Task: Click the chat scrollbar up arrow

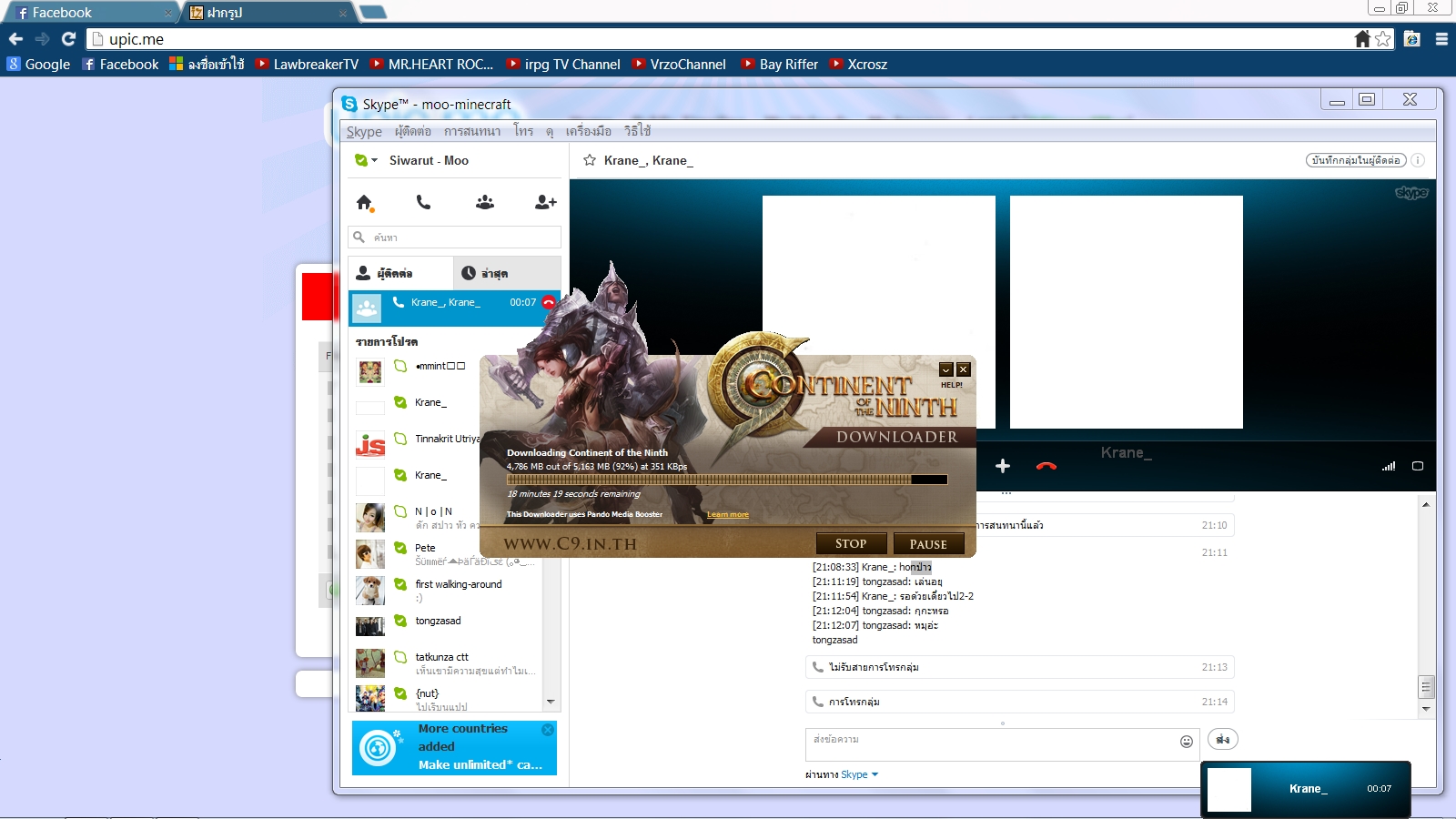Action: click(1426, 504)
